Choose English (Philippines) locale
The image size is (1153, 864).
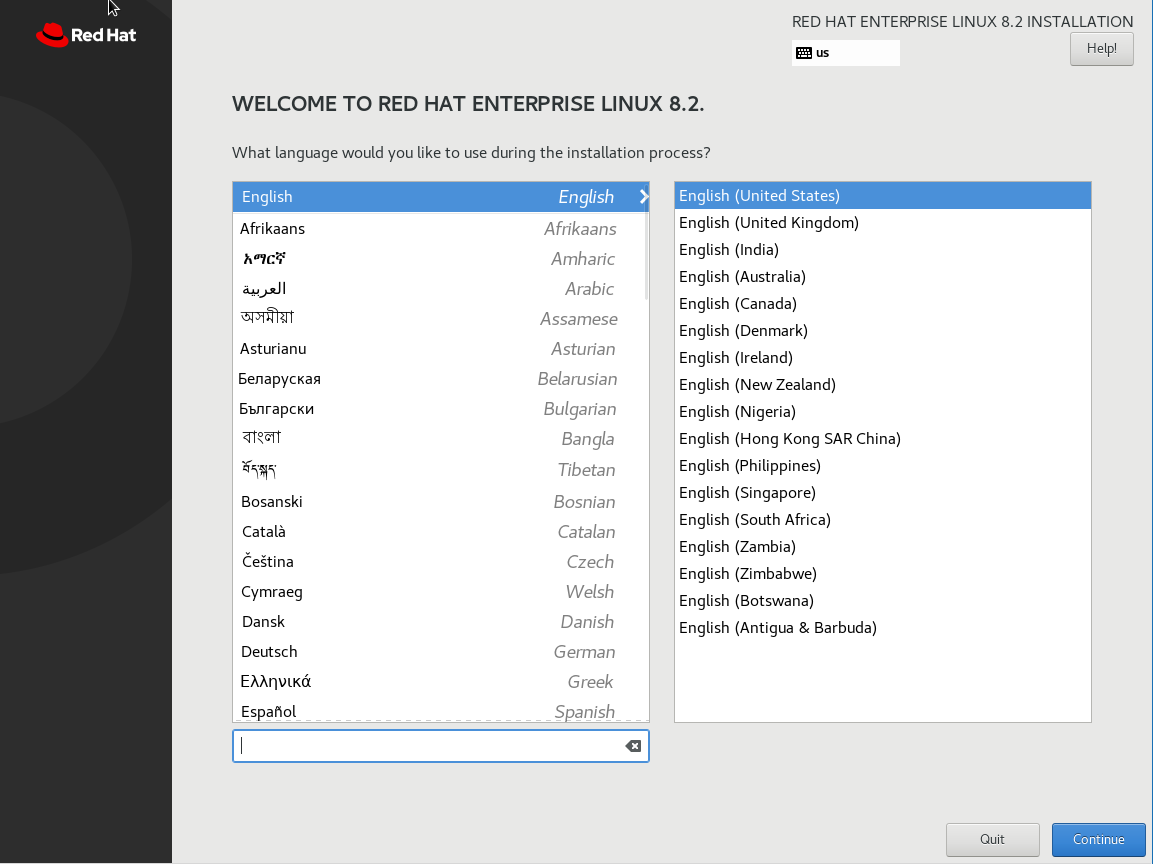pos(882,466)
